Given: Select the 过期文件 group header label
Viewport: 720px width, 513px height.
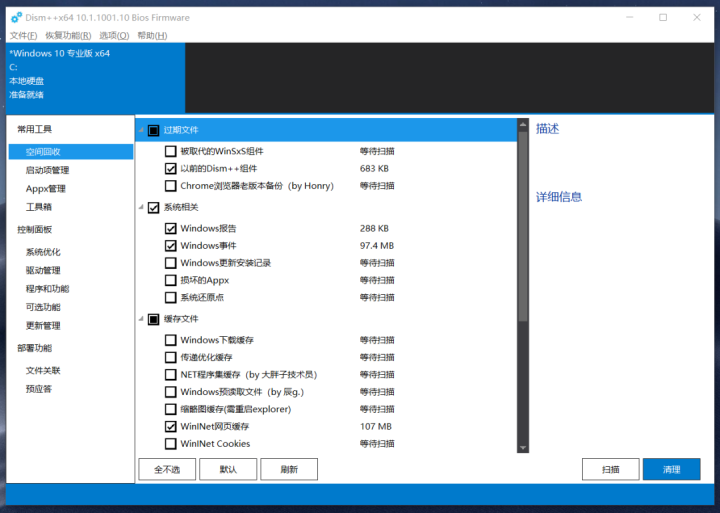Looking at the screenshot, I should pos(181,130).
